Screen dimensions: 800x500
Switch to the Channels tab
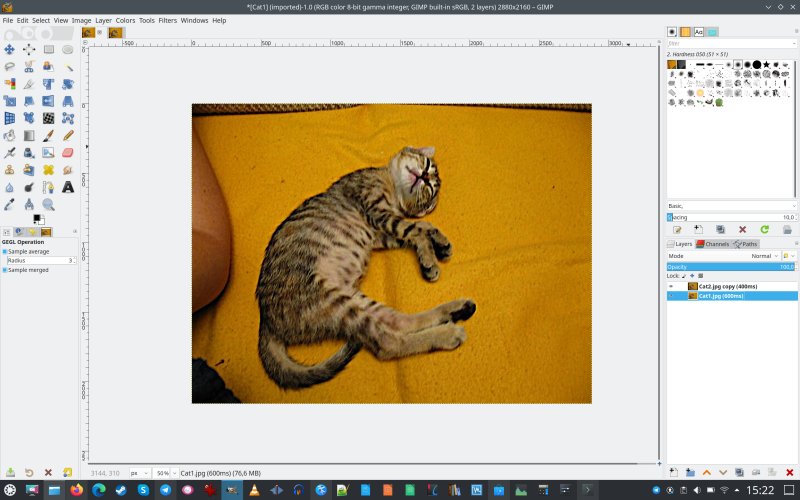point(713,244)
